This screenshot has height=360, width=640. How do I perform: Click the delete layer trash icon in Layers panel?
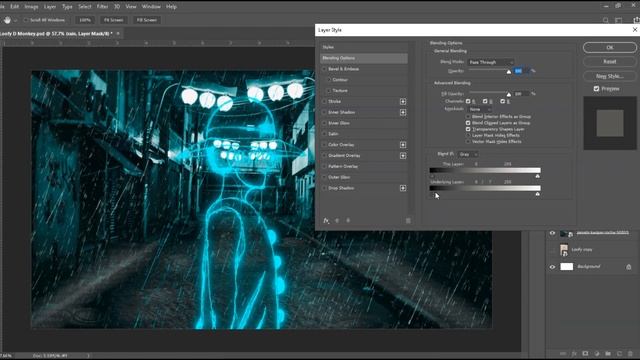(631, 353)
